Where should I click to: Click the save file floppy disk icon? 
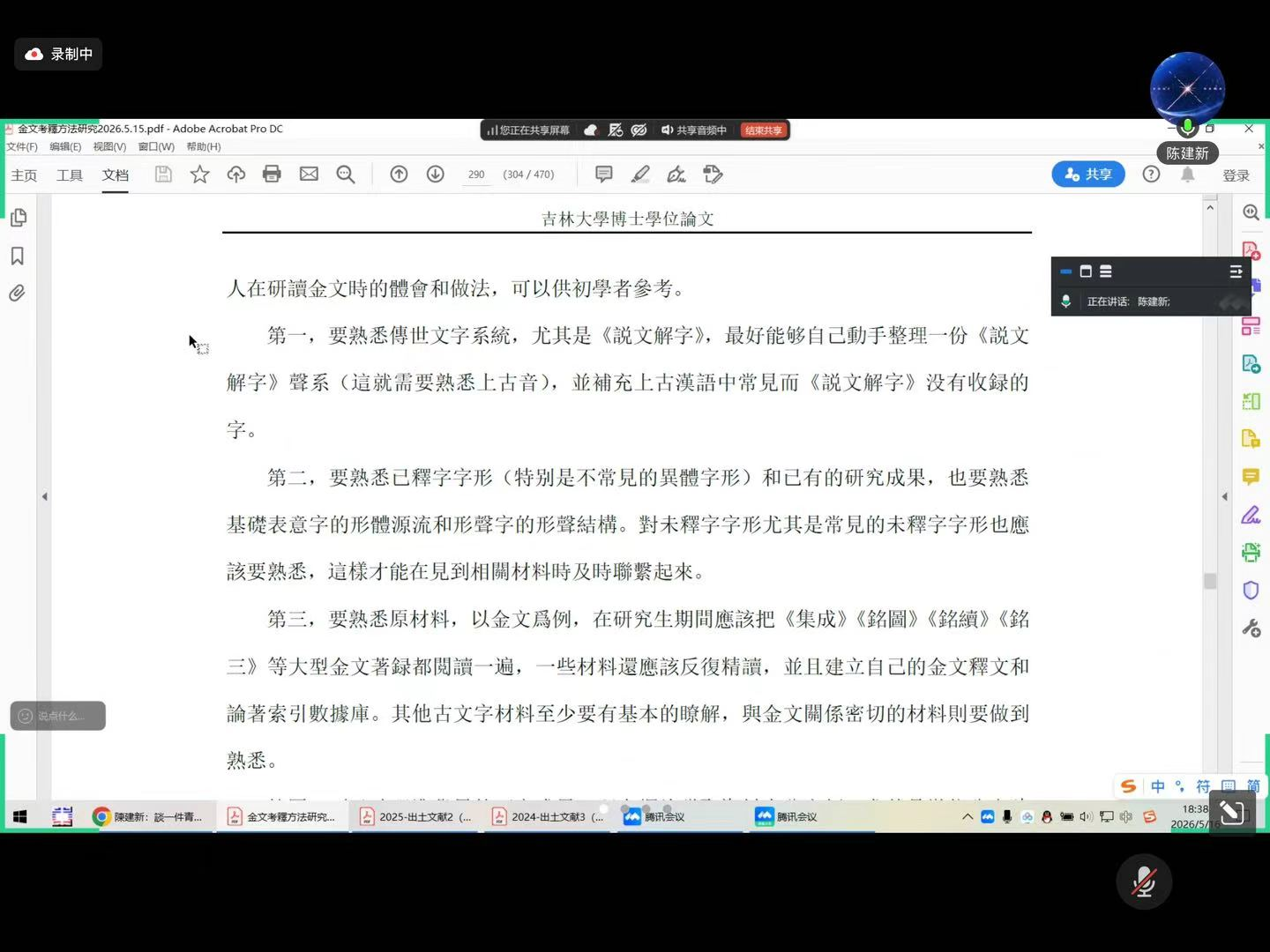point(163,175)
